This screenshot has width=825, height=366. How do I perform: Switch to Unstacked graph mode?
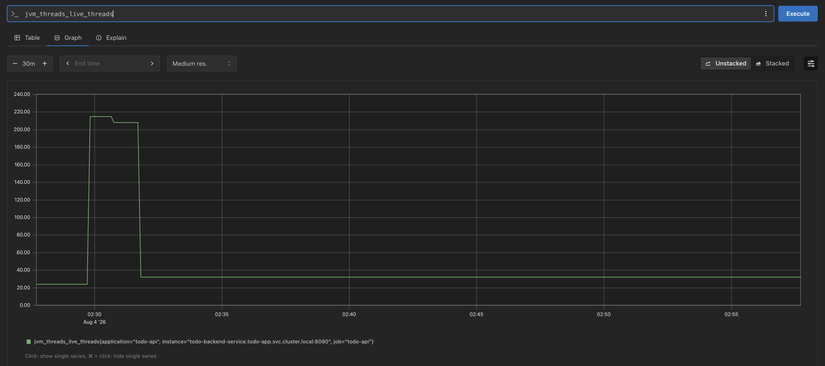pos(726,64)
